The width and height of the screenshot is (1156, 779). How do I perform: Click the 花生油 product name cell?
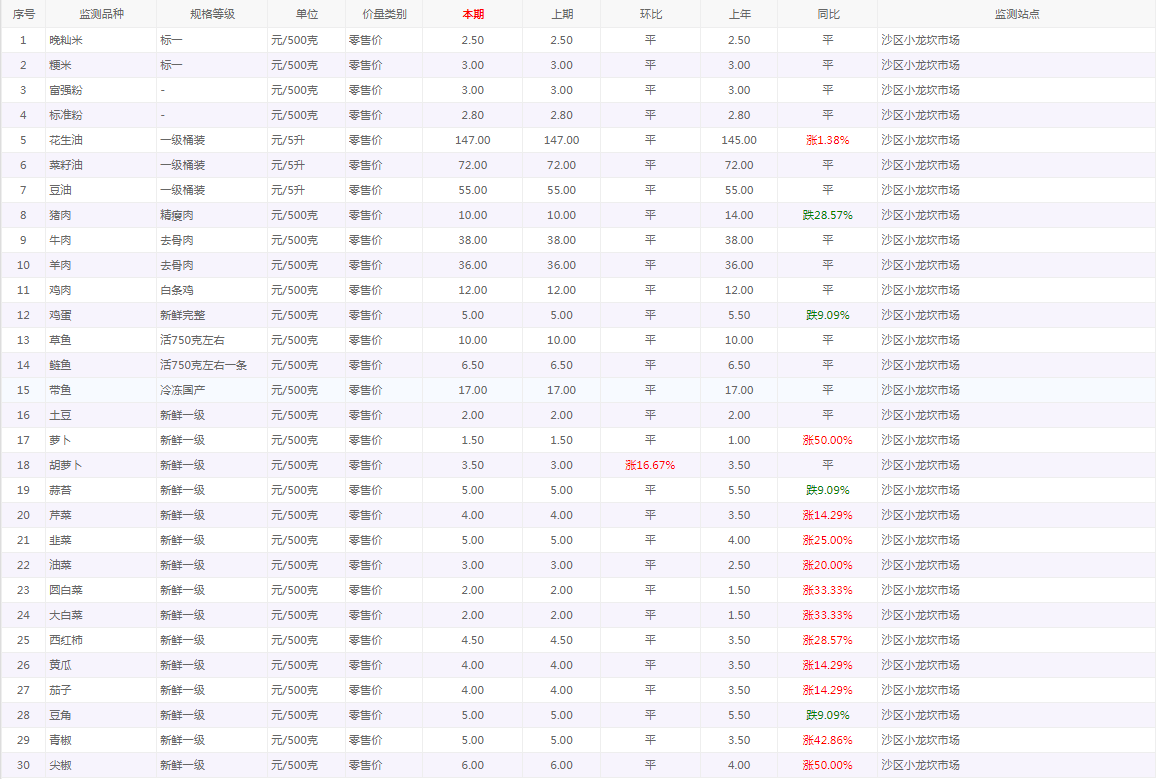(x=66, y=140)
